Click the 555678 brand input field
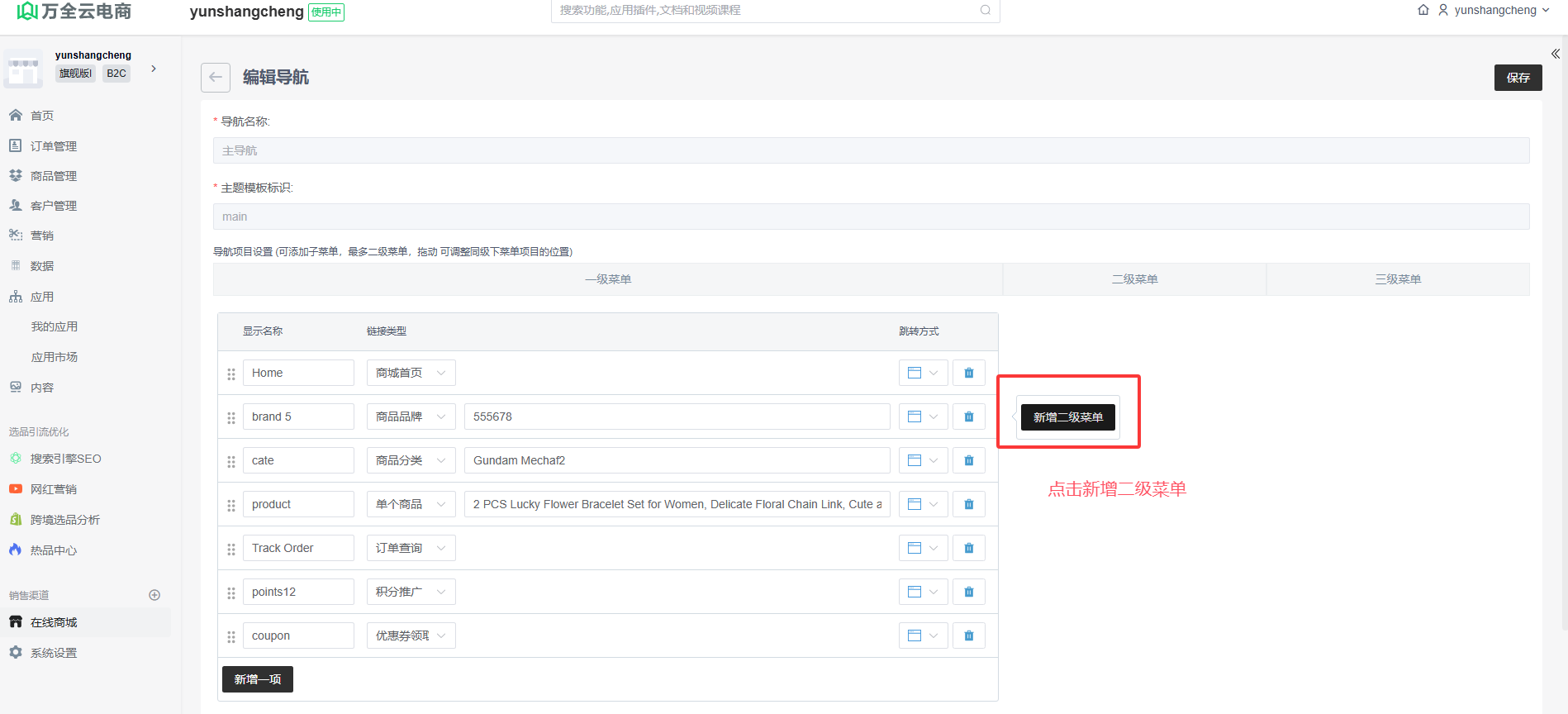The image size is (1568, 714). 677,416
